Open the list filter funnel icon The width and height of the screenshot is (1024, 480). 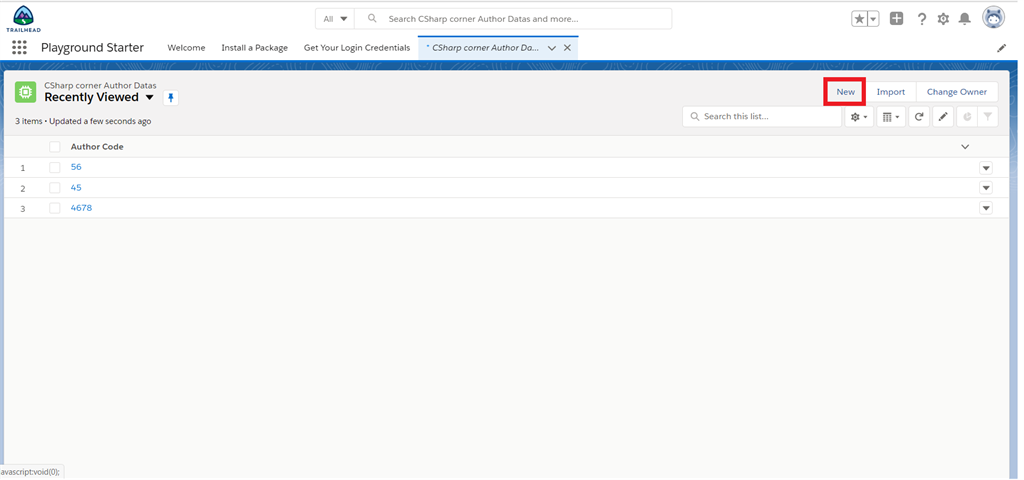(x=988, y=117)
